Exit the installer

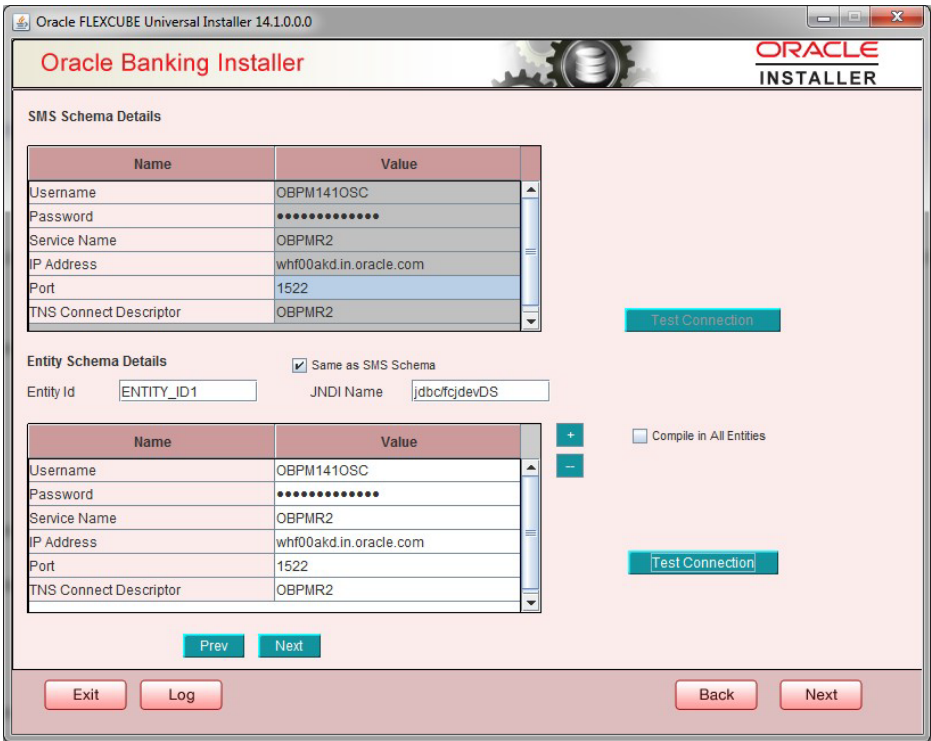tap(86, 695)
